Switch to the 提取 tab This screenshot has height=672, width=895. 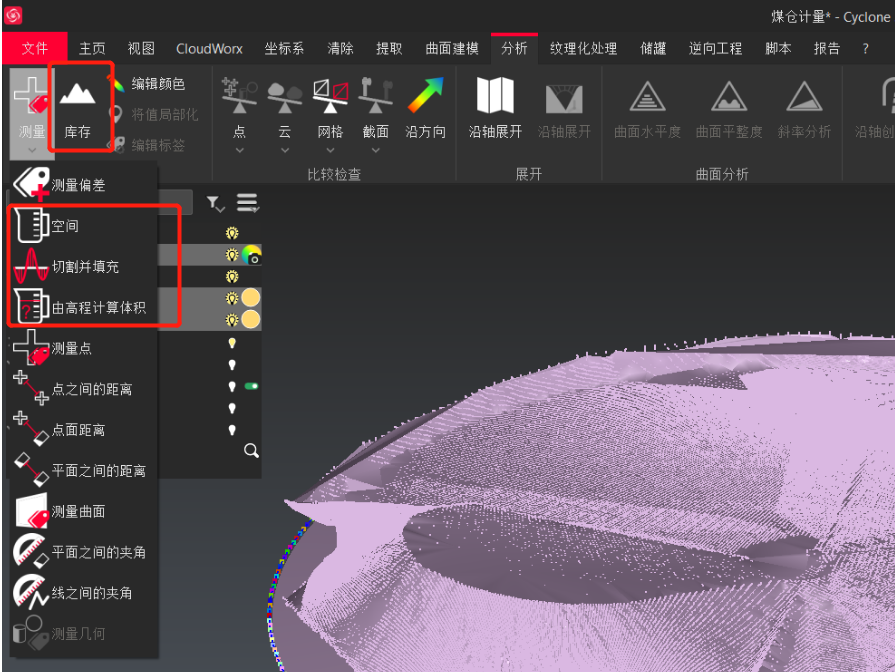click(x=389, y=49)
